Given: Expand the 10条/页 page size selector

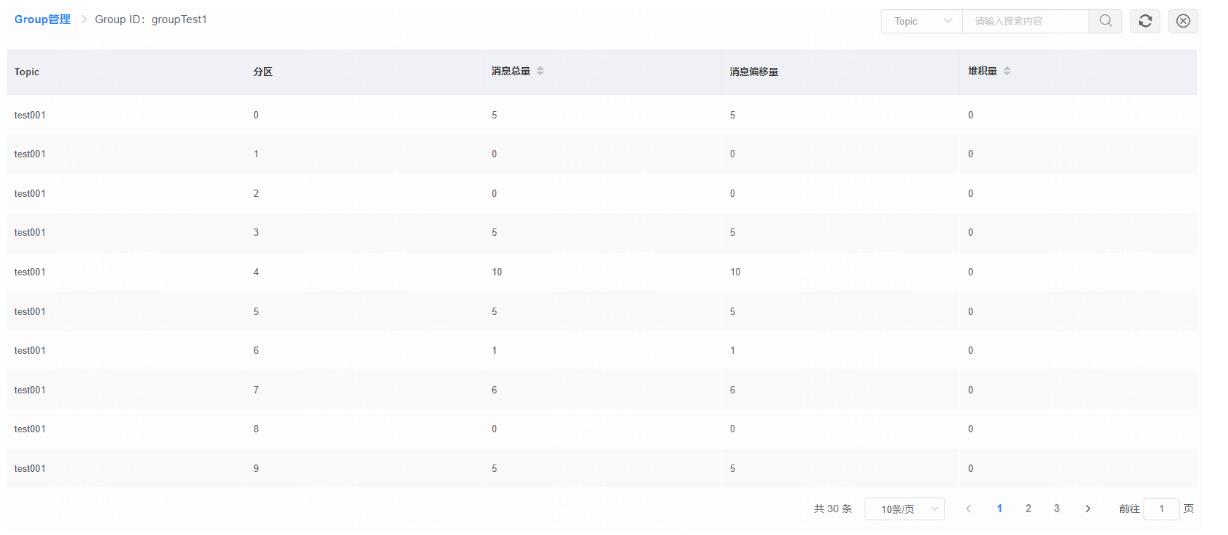Looking at the screenshot, I should pyautogui.click(x=904, y=510).
